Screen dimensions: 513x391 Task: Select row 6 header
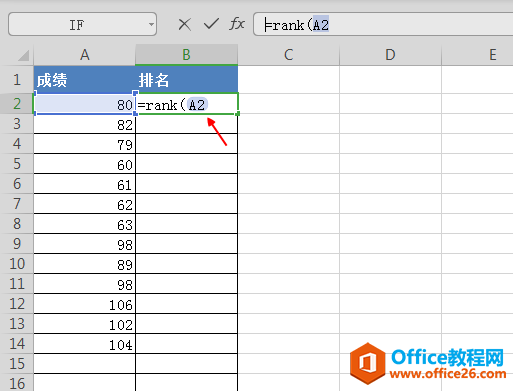17,184
